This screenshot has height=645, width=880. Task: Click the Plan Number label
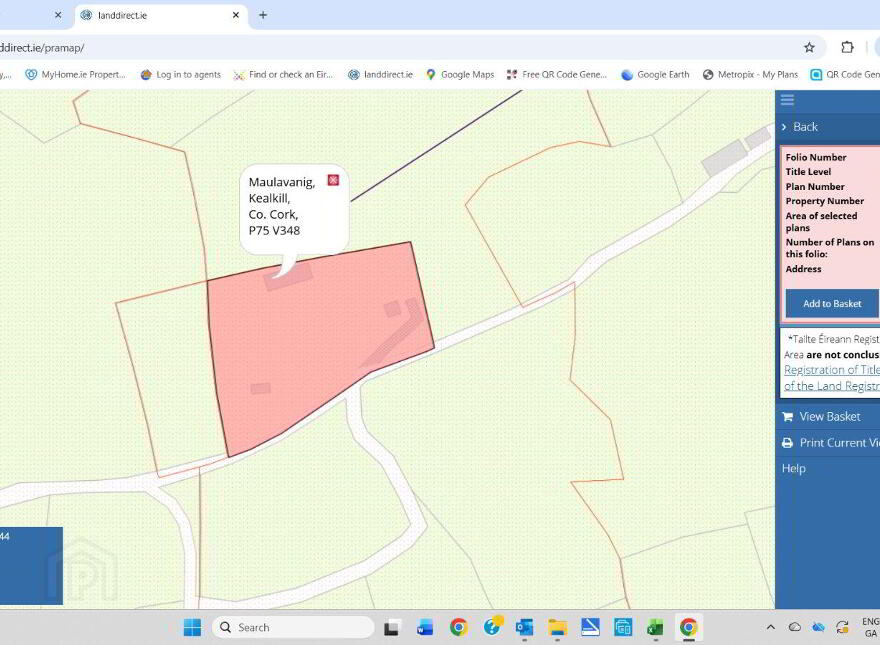tap(815, 187)
